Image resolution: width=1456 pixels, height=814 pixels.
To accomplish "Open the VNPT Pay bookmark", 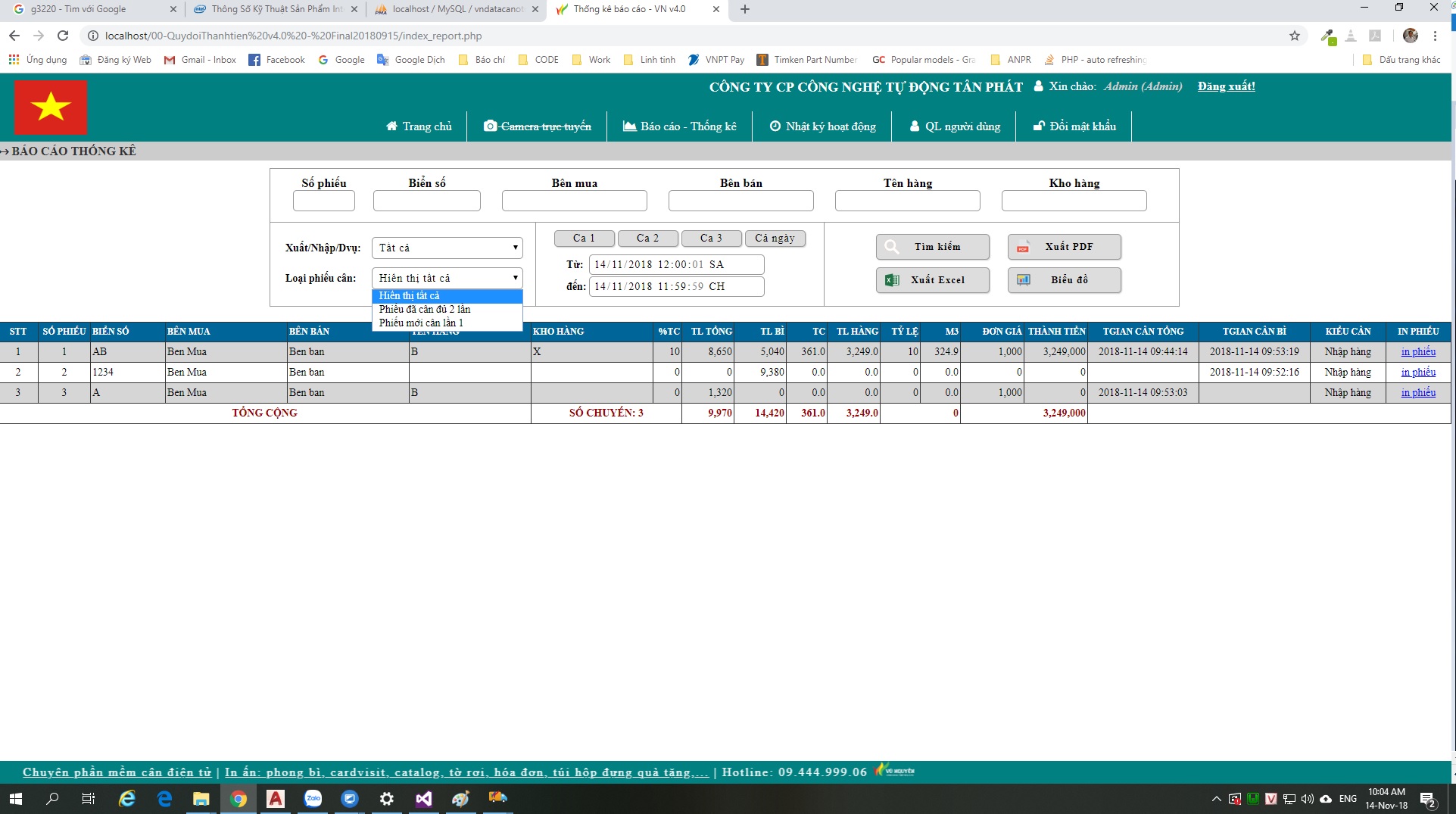I will 716,60.
